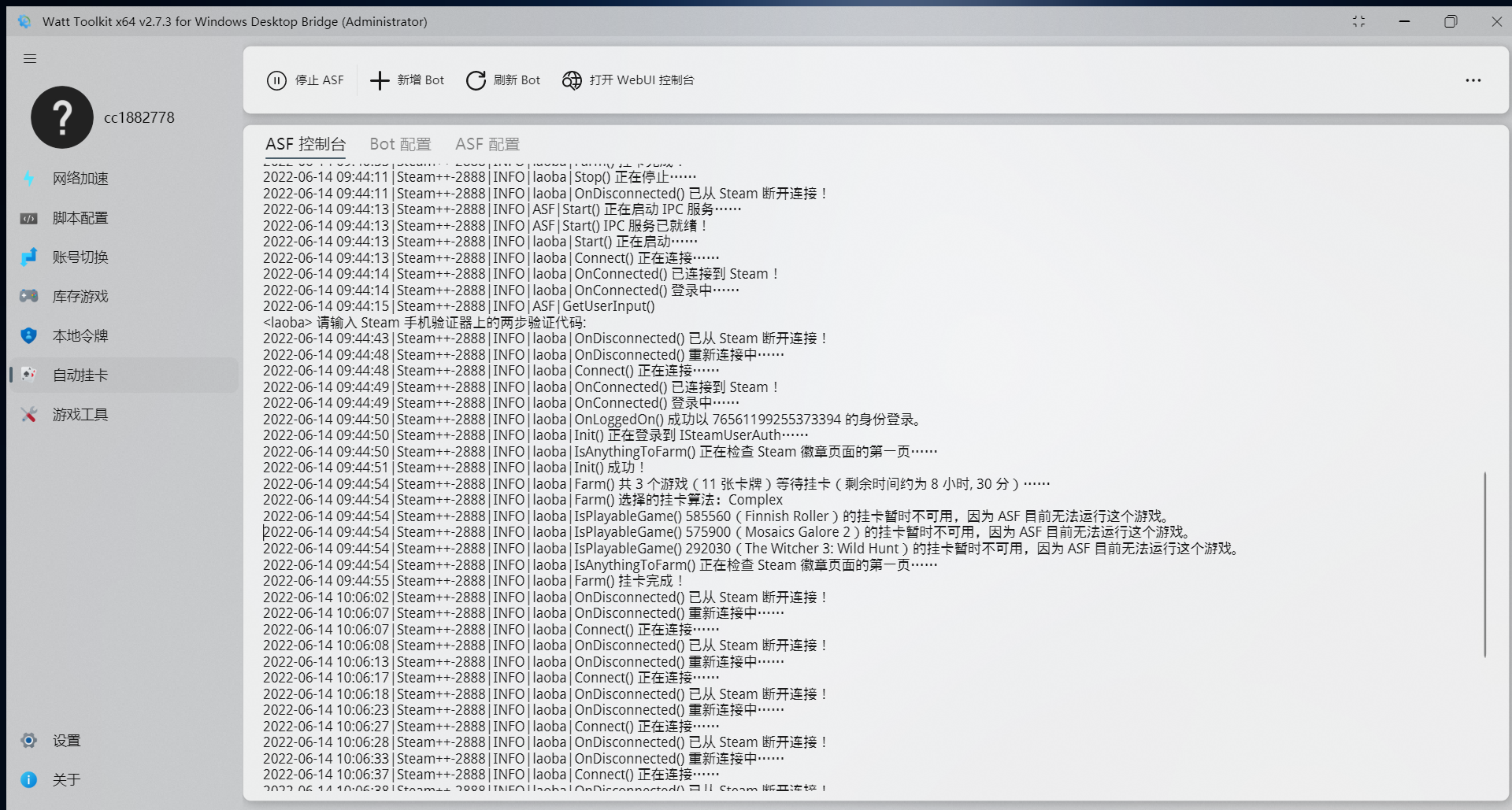Open the 设置 settings page

67,740
